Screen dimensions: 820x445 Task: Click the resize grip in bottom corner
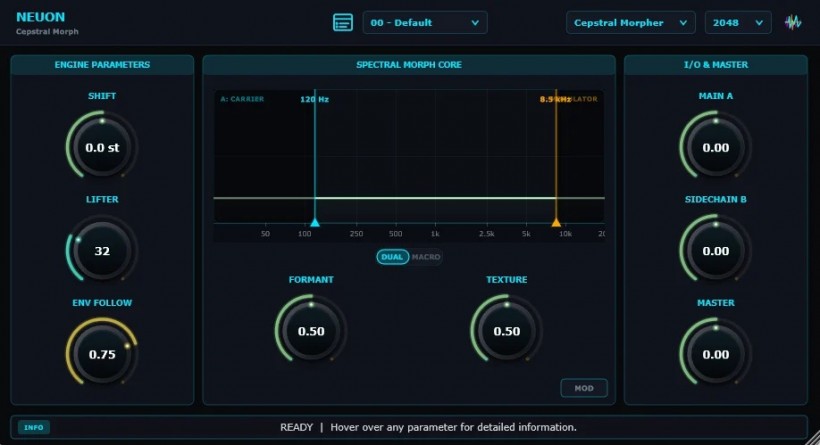click(814, 439)
